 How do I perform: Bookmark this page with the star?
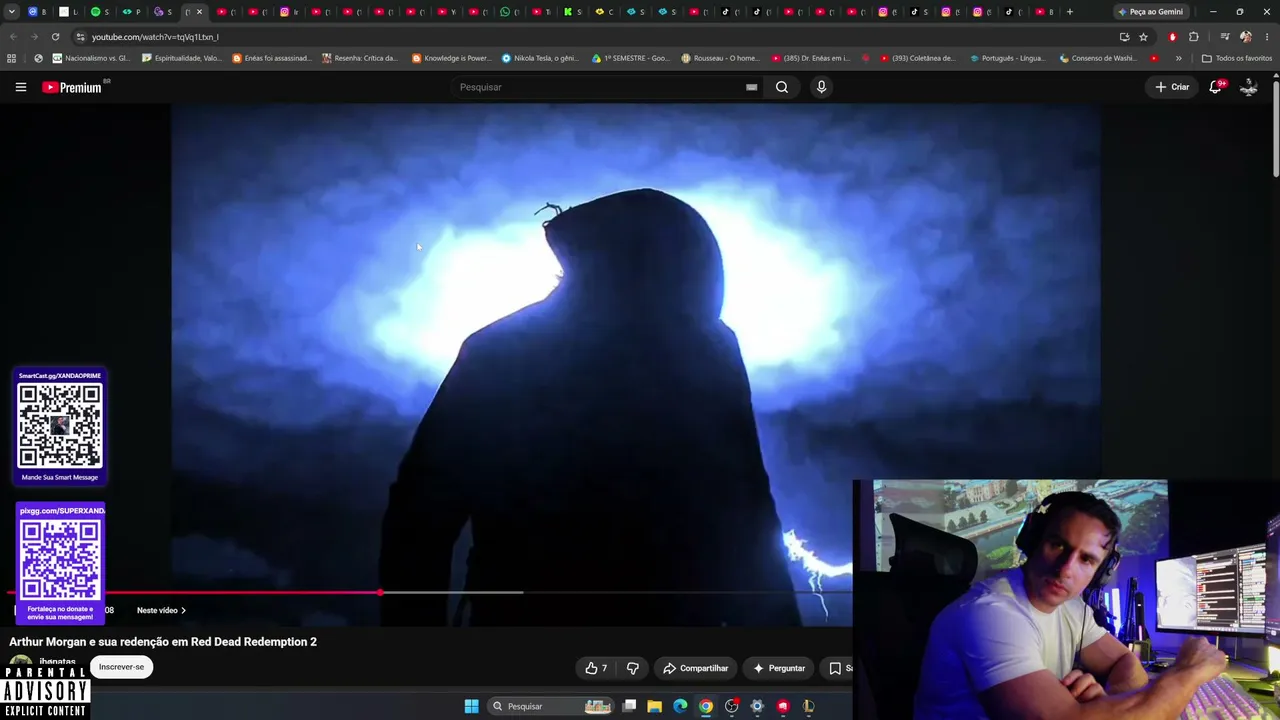1143,37
